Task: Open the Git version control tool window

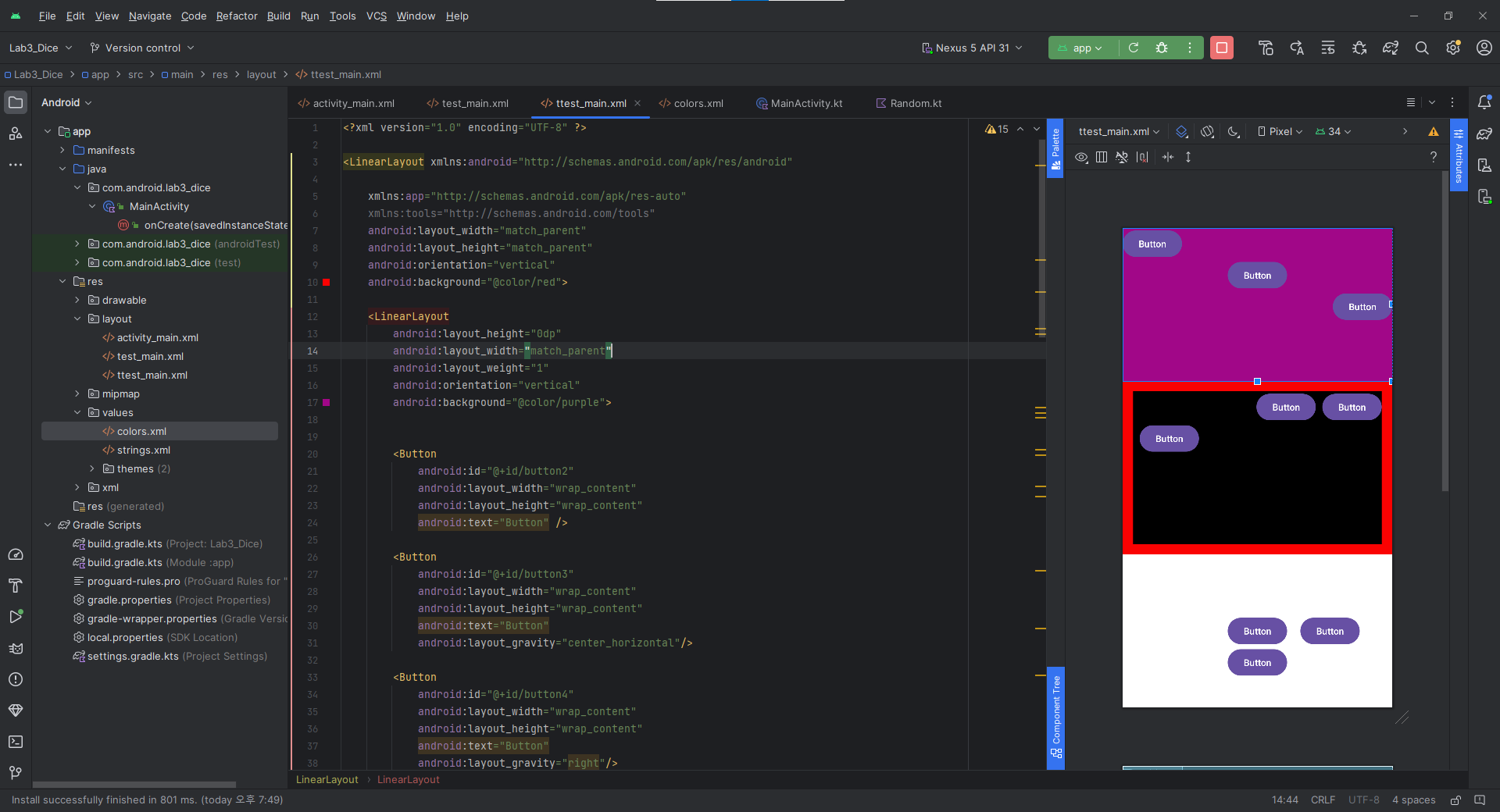Action: point(16,773)
